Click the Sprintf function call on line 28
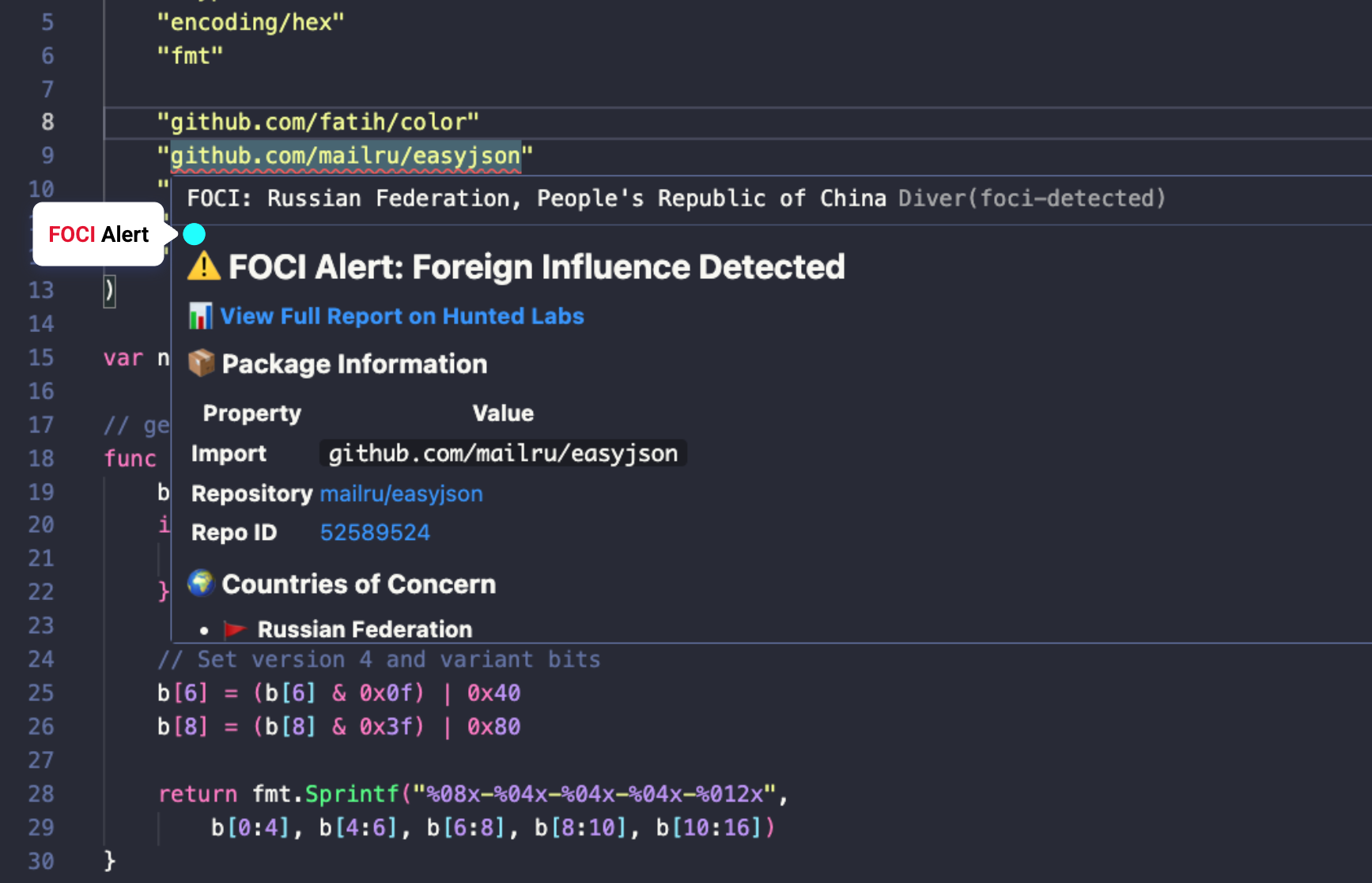Viewport: 1372px width, 883px height. 352,794
